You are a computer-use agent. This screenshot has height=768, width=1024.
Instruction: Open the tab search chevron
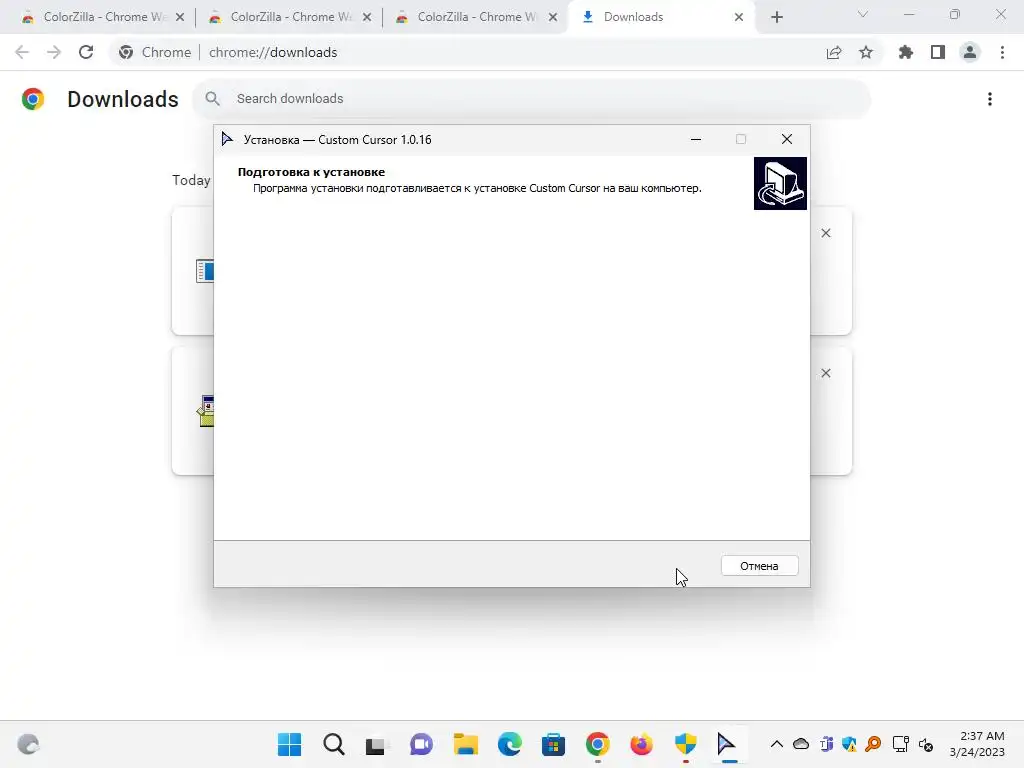[x=863, y=14]
